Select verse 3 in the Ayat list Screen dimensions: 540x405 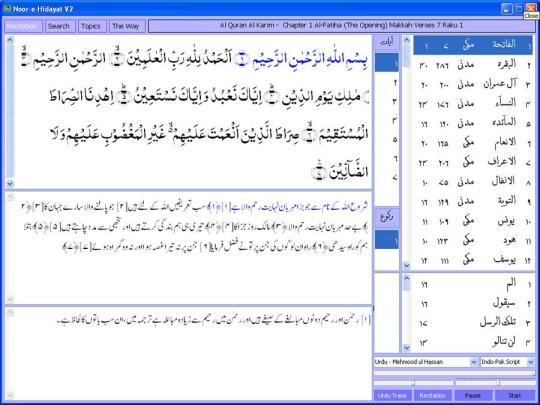pyautogui.click(x=387, y=101)
